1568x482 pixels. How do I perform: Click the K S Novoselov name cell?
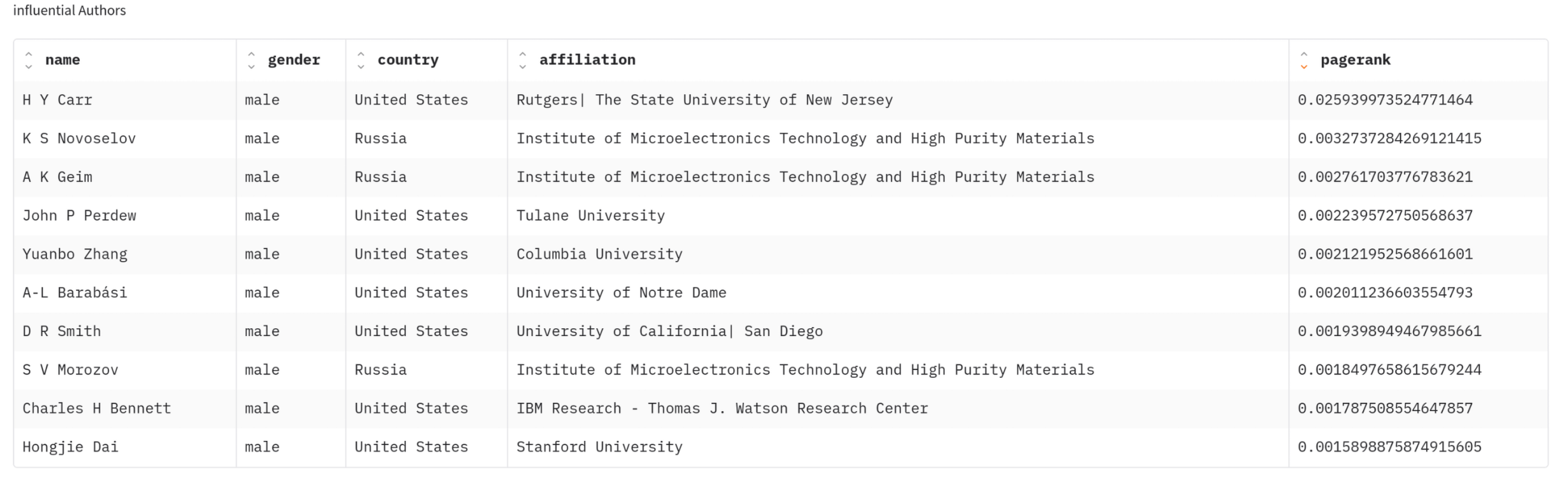pos(79,139)
